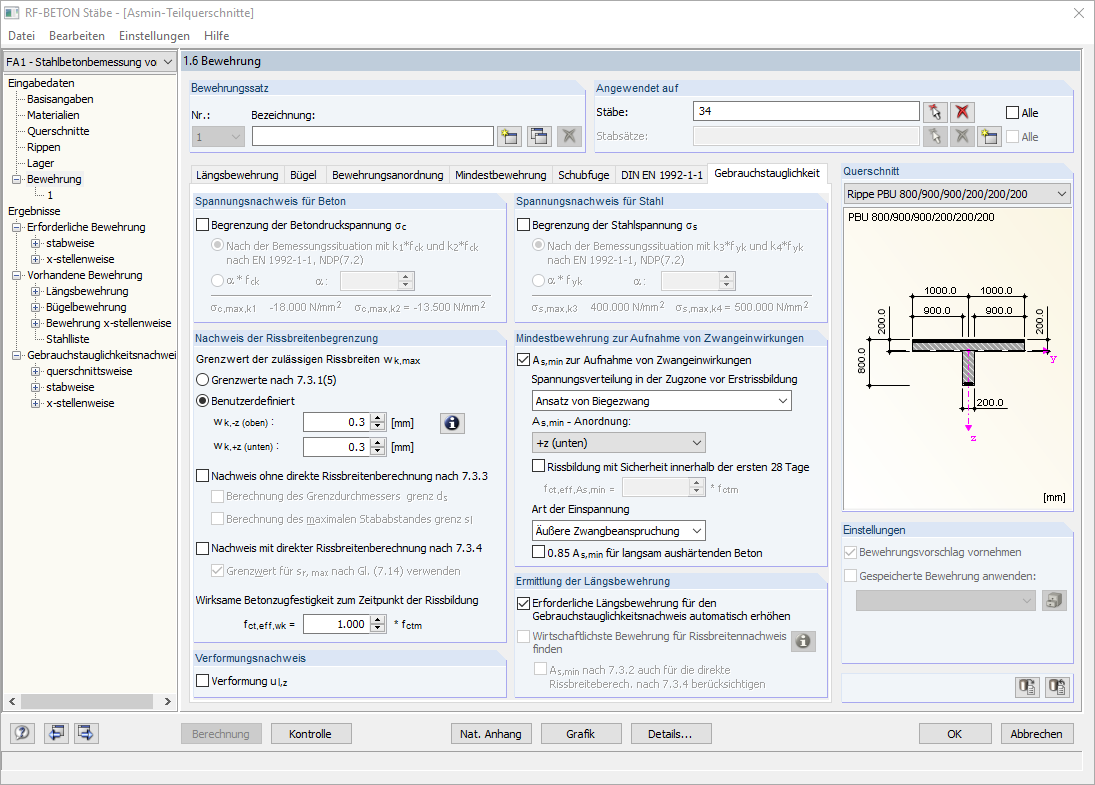Image resolution: width=1095 pixels, height=785 pixels.
Task: Click the info icon beside Wirtschaftlichste Bewehrung finden
Action: (803, 641)
